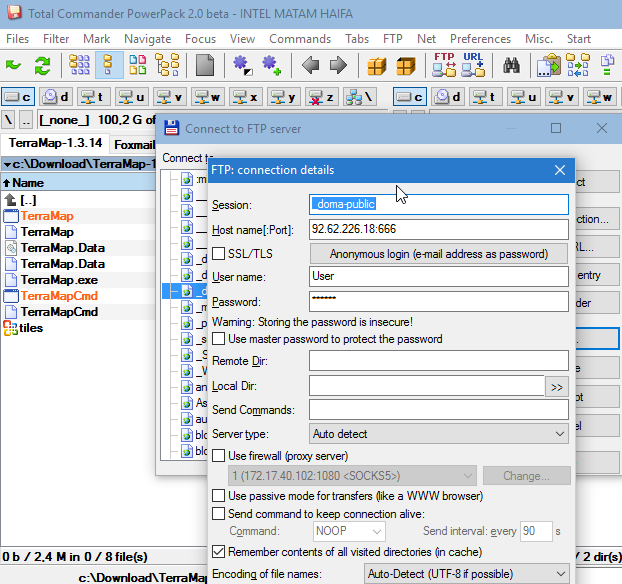Open the Commands menu
The width and height of the screenshot is (622, 584).
pyautogui.click(x=300, y=39)
